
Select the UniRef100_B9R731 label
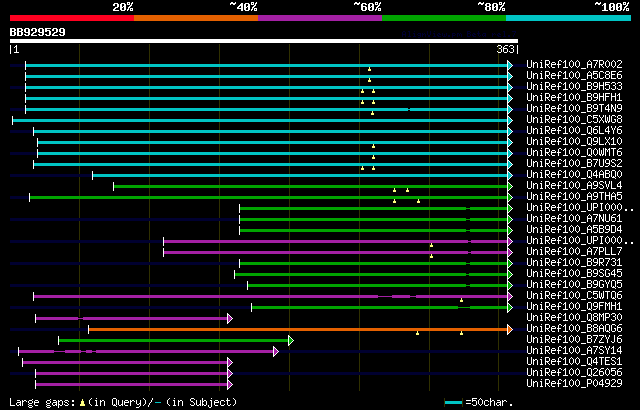coord(574,262)
